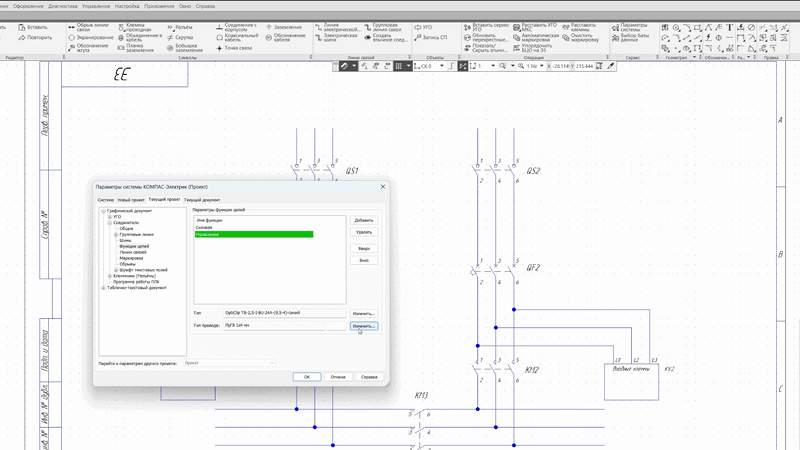Expand Таблично-текстовый документ node
Viewport: 800px width, 450px height.
point(103,288)
